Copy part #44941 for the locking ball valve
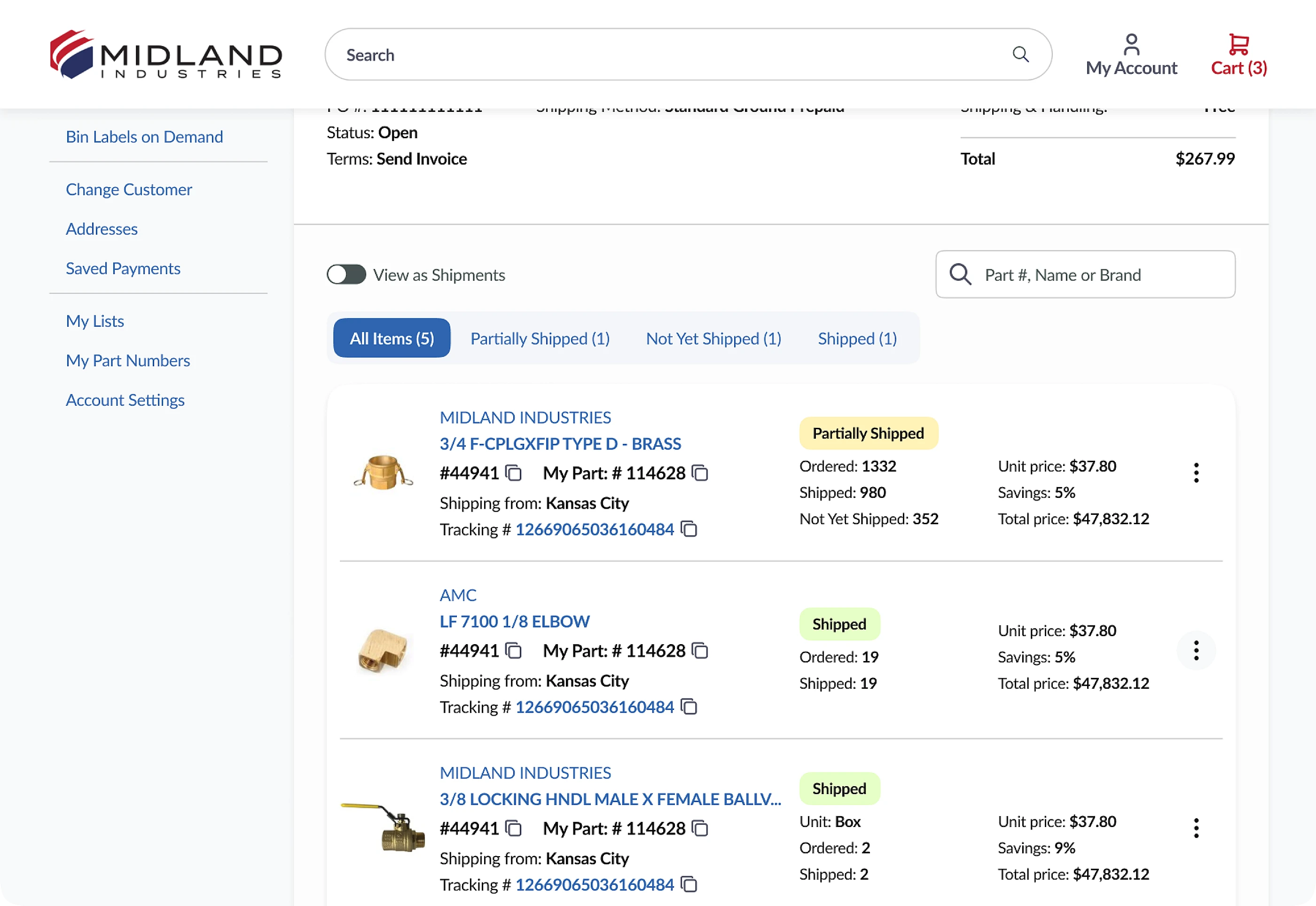This screenshot has width=1316, height=906. pos(514,828)
